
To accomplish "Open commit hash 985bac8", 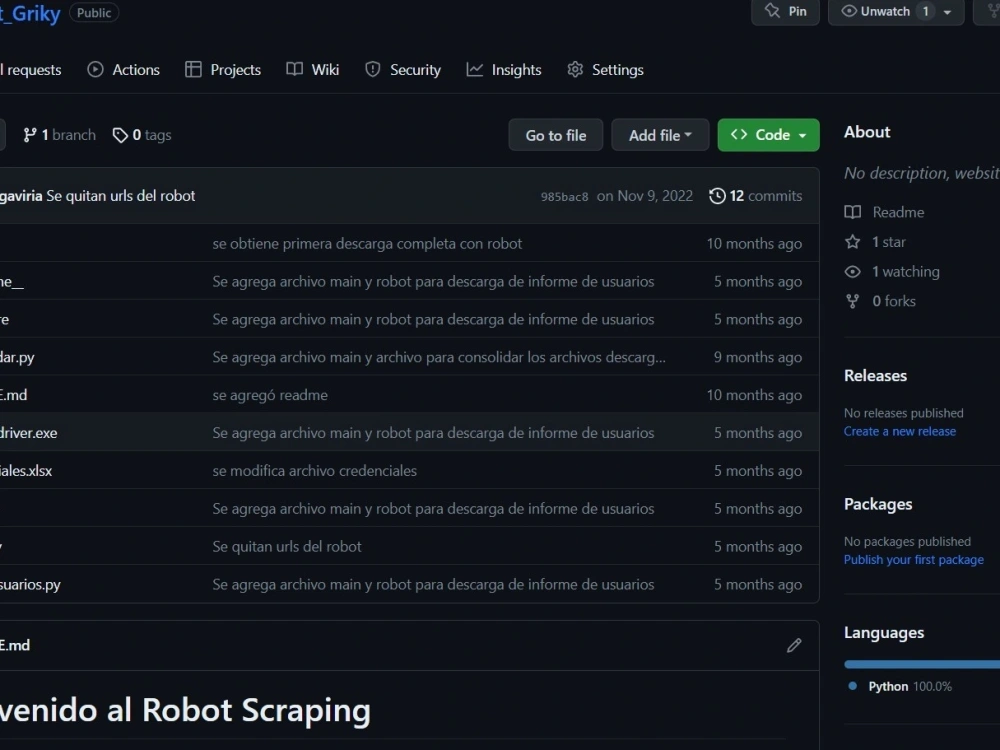I will point(564,196).
